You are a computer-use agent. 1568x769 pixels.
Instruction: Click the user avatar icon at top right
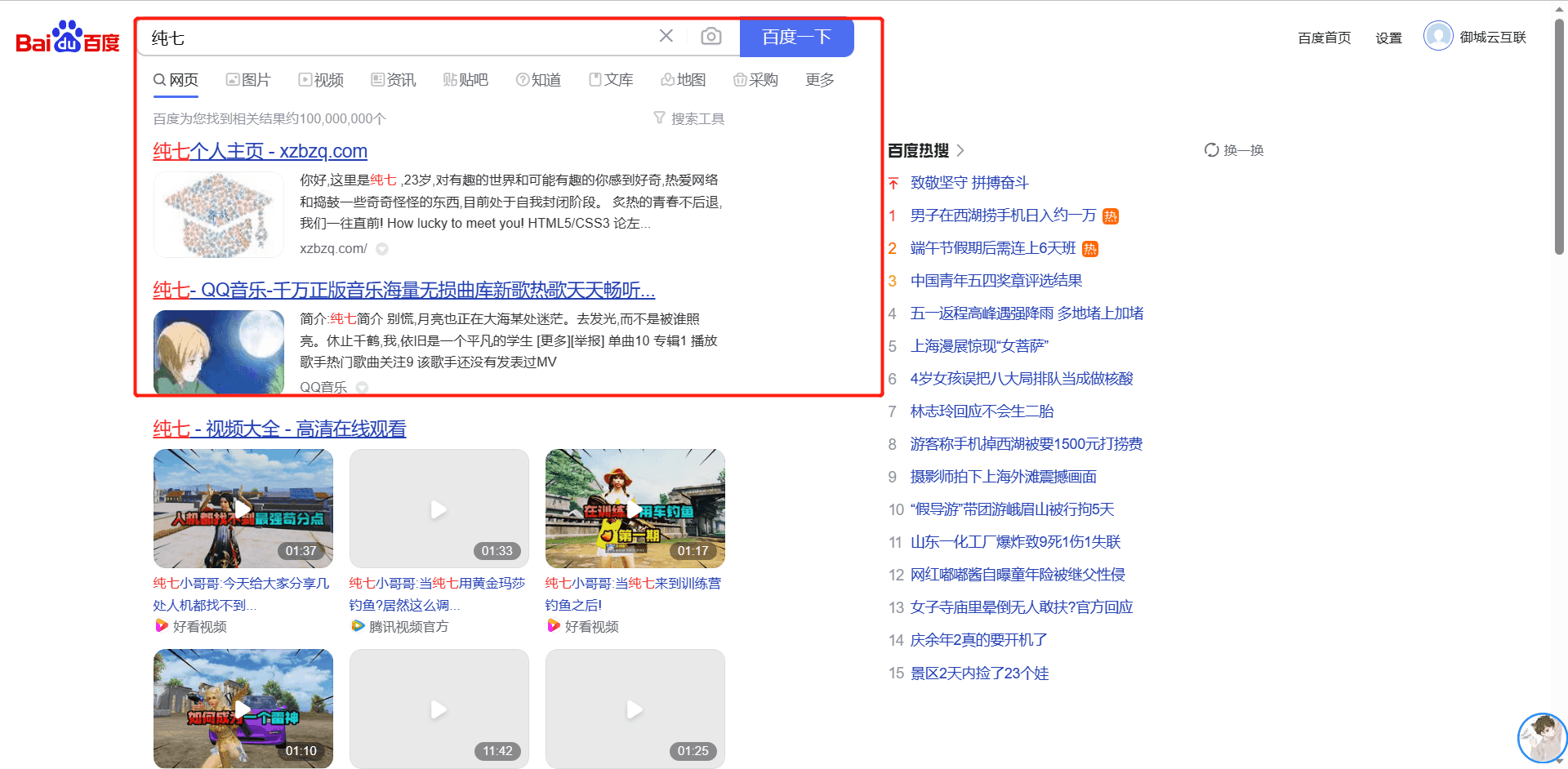click(x=1437, y=36)
